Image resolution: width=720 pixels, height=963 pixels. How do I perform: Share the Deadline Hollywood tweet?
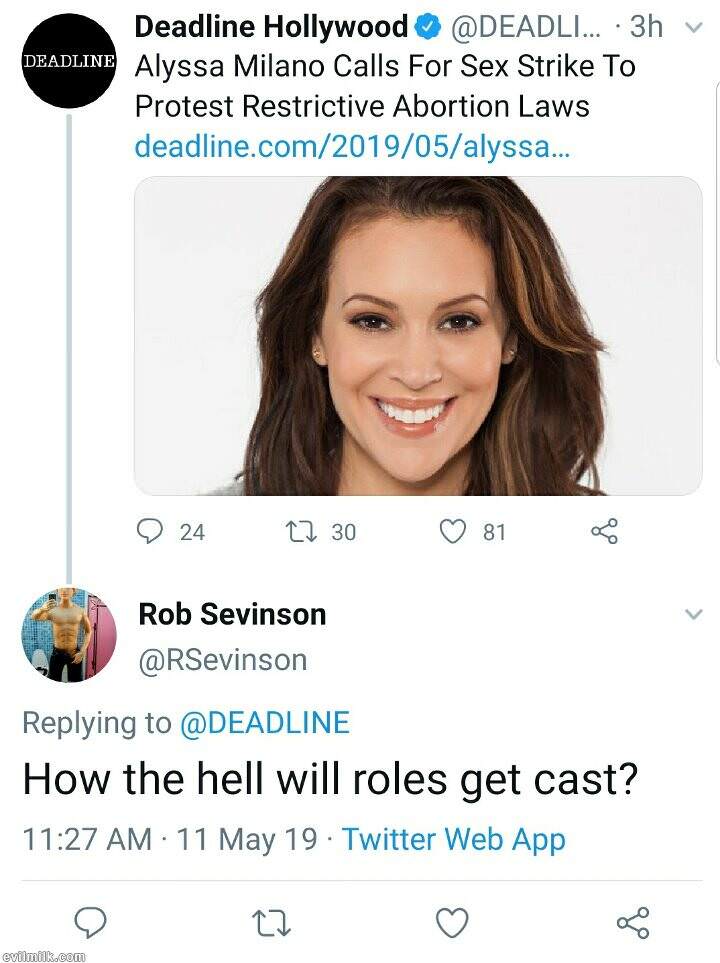click(x=605, y=531)
